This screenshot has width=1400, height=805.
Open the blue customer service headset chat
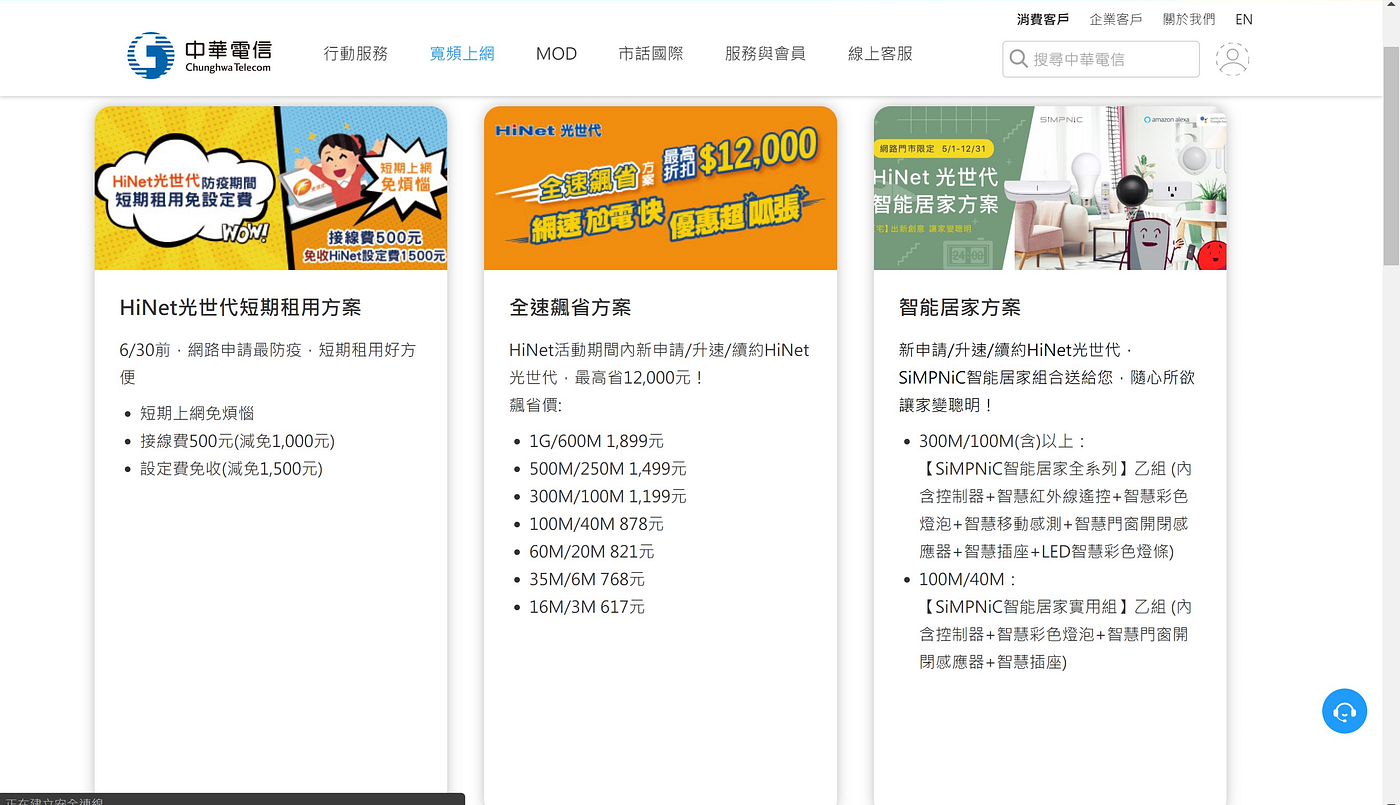tap(1344, 711)
